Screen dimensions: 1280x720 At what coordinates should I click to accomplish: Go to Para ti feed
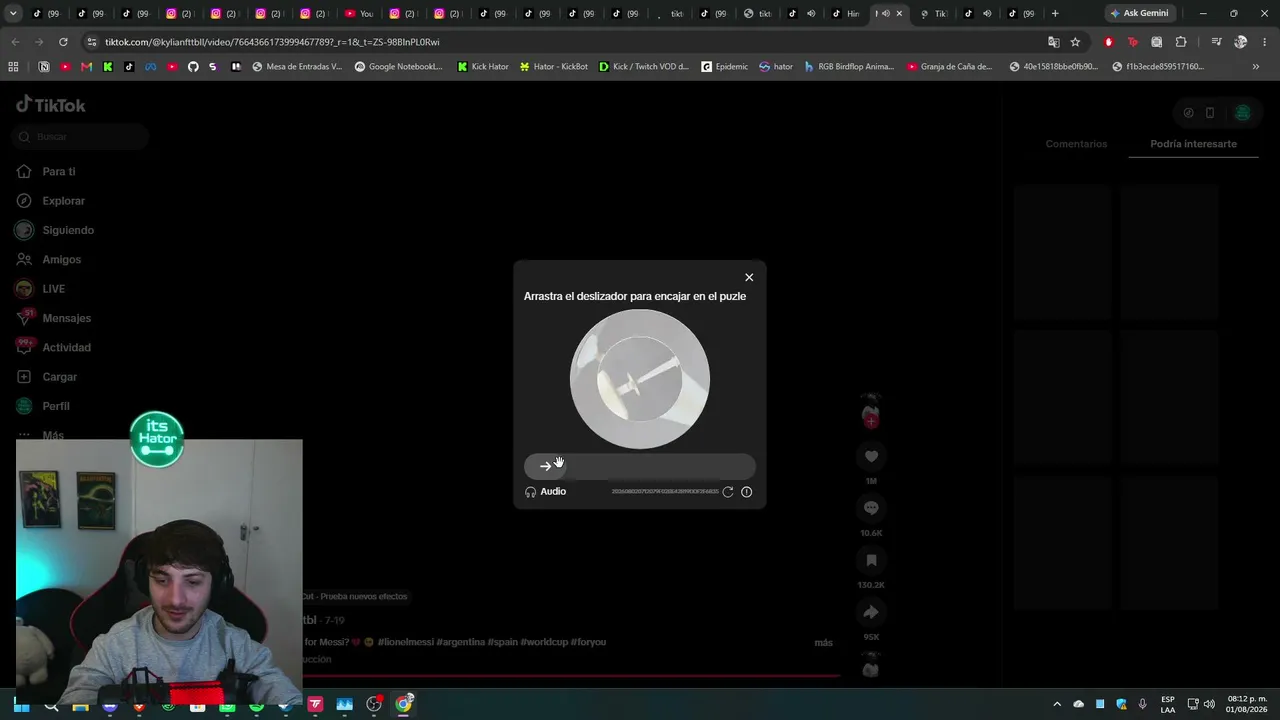[46, 172]
